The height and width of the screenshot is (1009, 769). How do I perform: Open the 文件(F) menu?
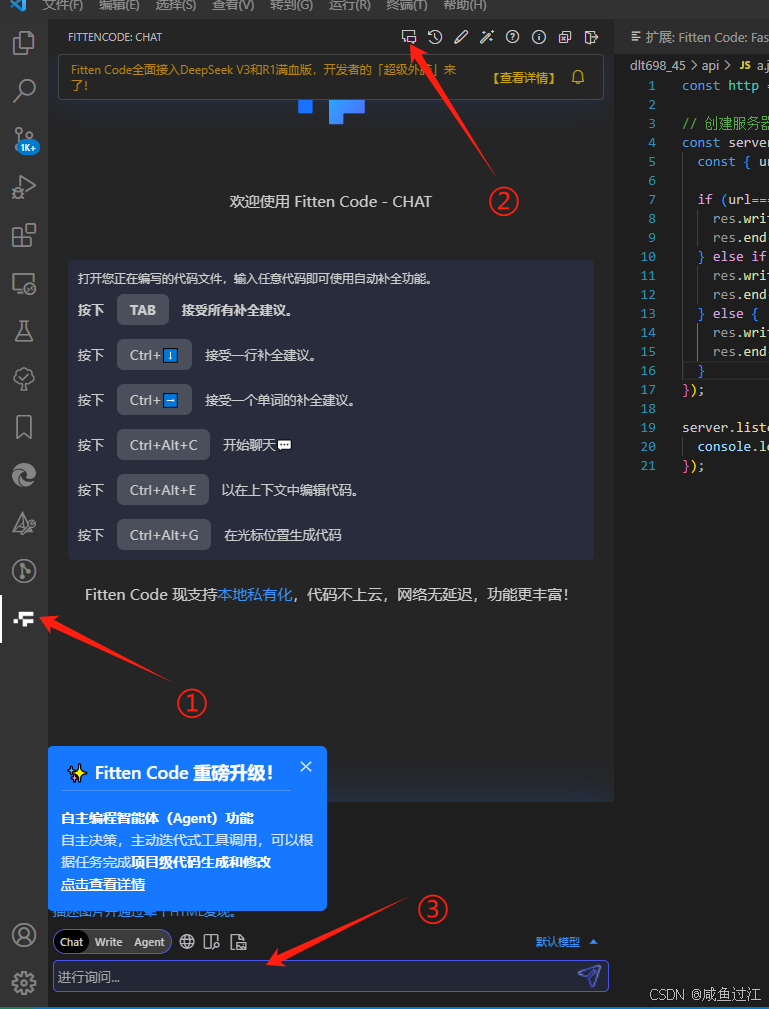62,5
